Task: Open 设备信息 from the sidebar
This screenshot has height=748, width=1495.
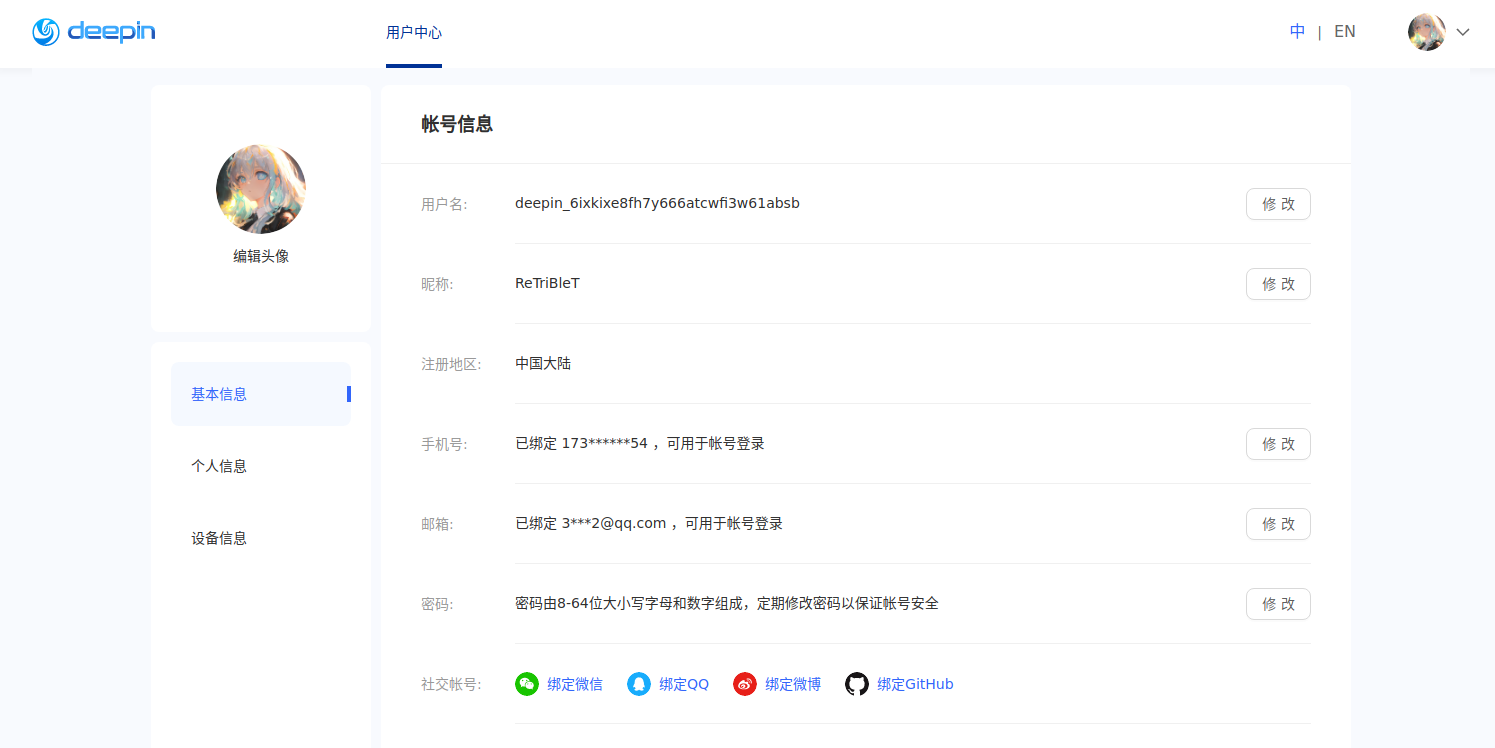Action: click(219, 537)
